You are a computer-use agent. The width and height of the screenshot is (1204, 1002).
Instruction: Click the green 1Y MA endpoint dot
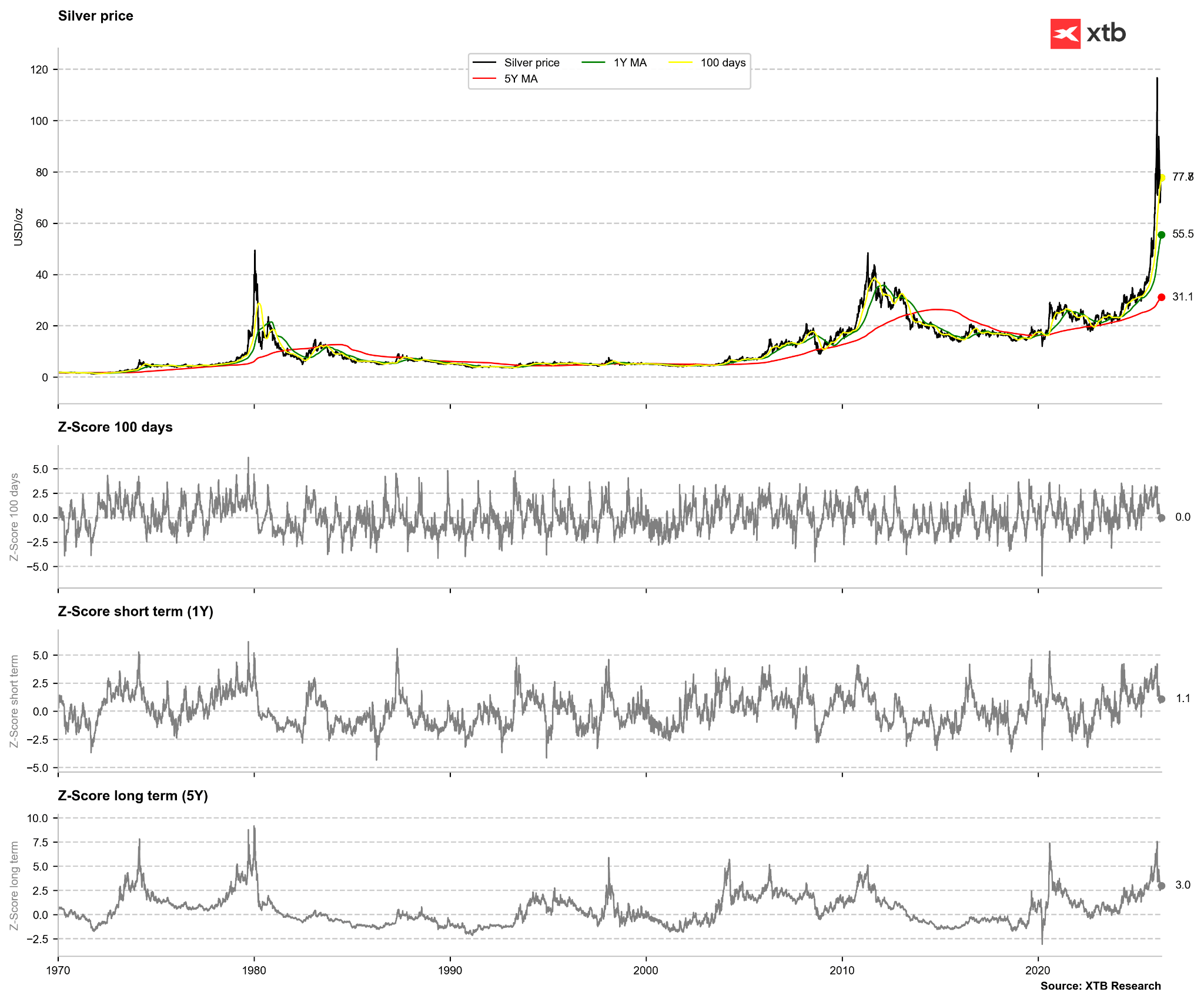pyautogui.click(x=1161, y=235)
